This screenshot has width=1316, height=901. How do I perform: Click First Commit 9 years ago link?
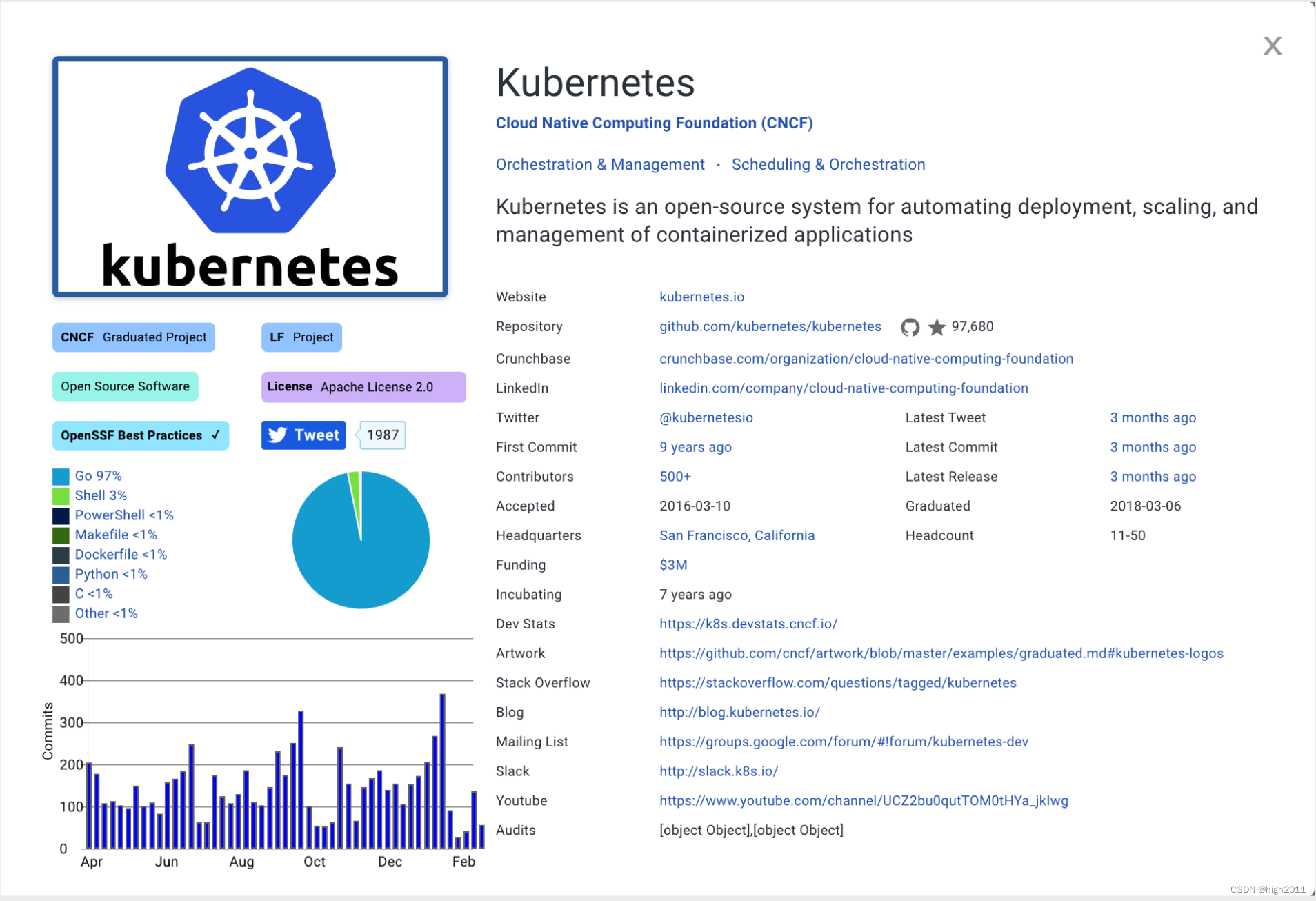695,447
